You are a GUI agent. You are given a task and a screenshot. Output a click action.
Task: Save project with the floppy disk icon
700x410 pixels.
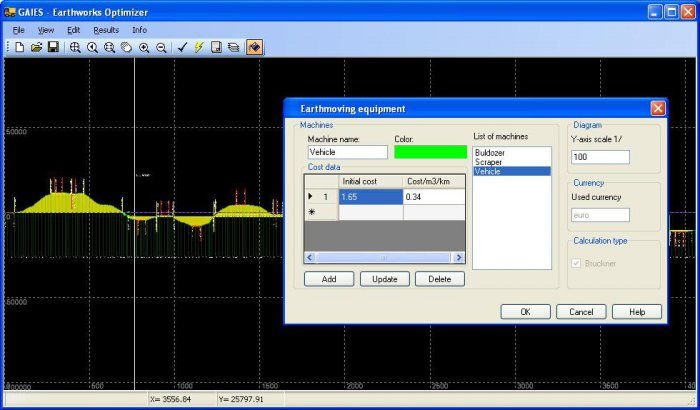pos(53,47)
